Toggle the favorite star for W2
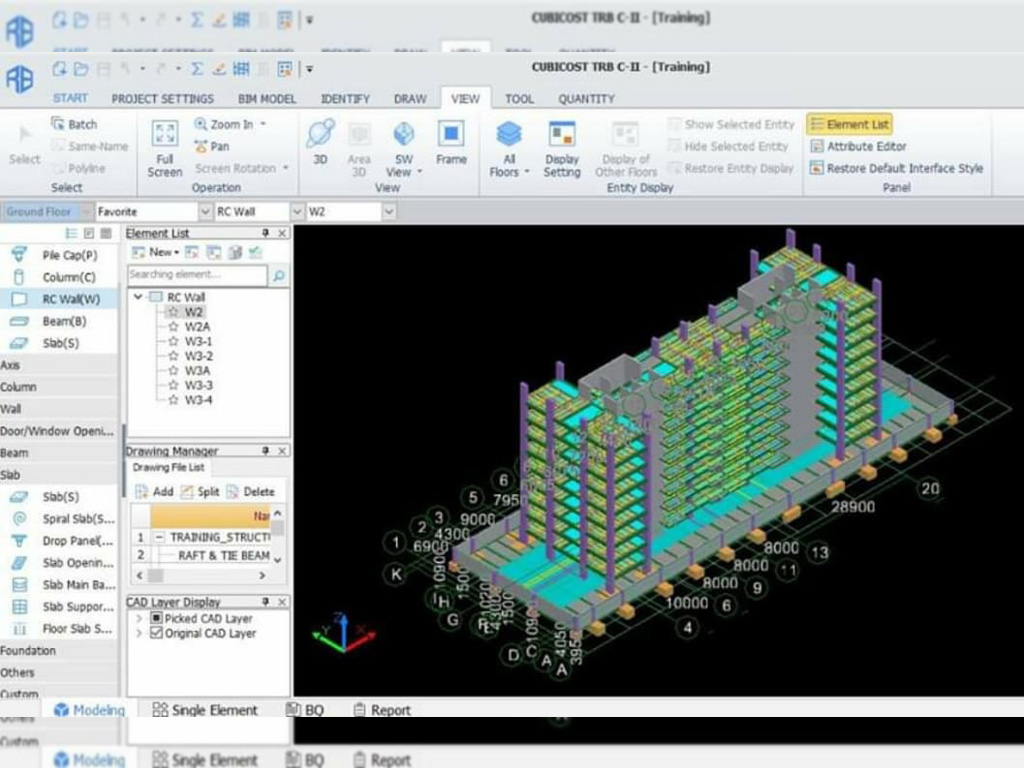The image size is (1024, 768). click(x=173, y=312)
